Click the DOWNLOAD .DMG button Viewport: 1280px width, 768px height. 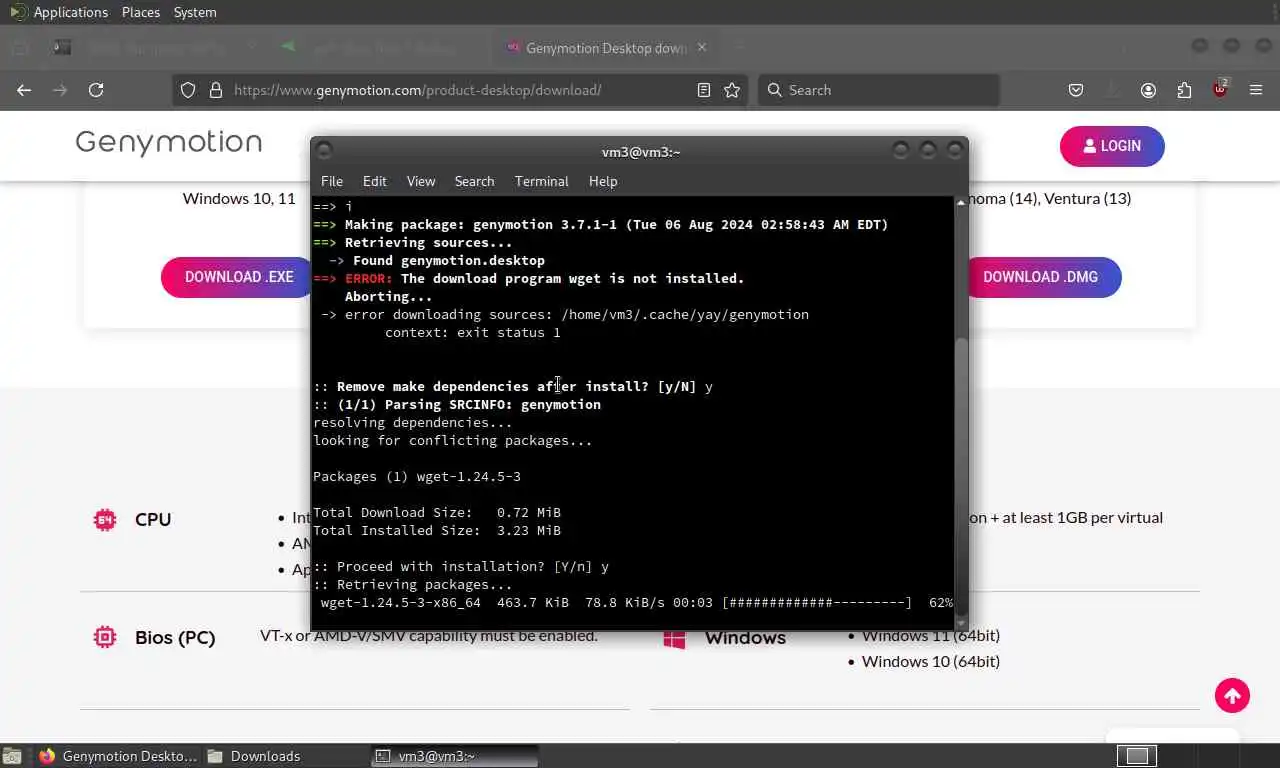(x=1040, y=277)
